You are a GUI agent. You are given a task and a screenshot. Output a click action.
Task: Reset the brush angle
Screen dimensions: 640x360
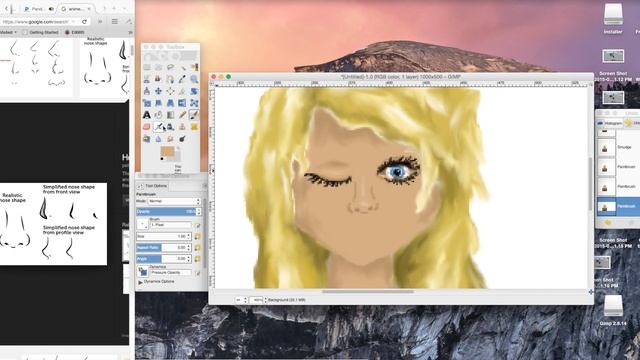[198, 259]
